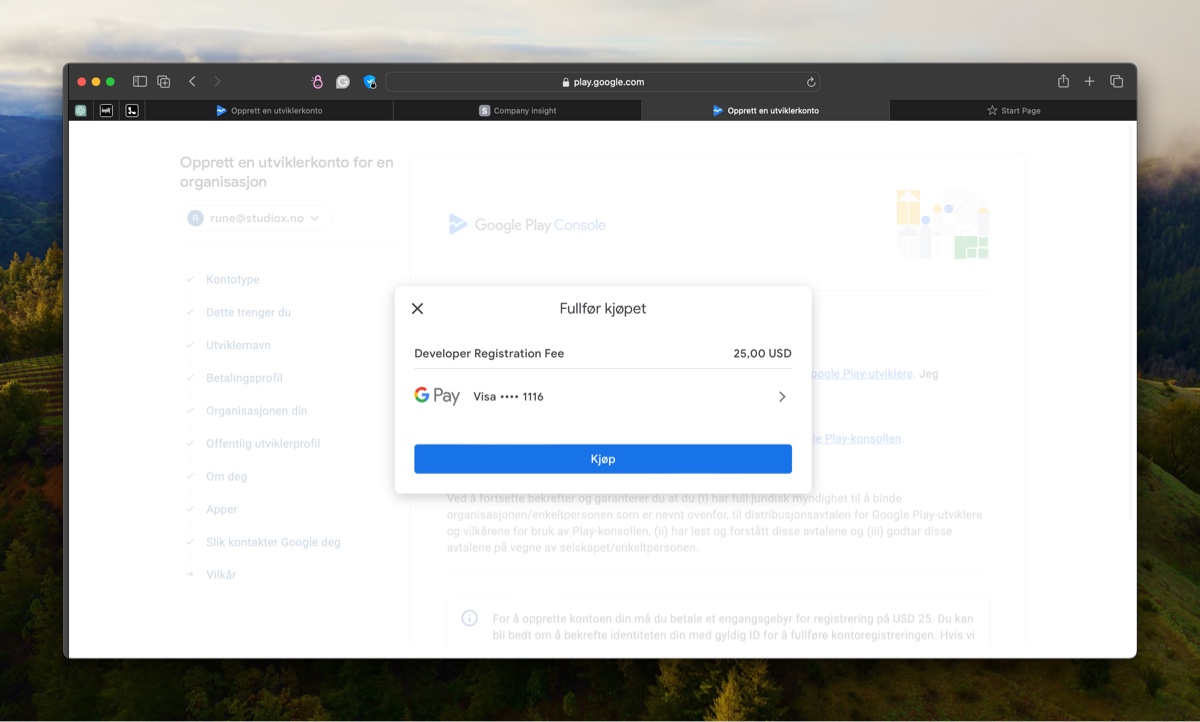Open payment method chevron beside Visa 1116

[782, 397]
